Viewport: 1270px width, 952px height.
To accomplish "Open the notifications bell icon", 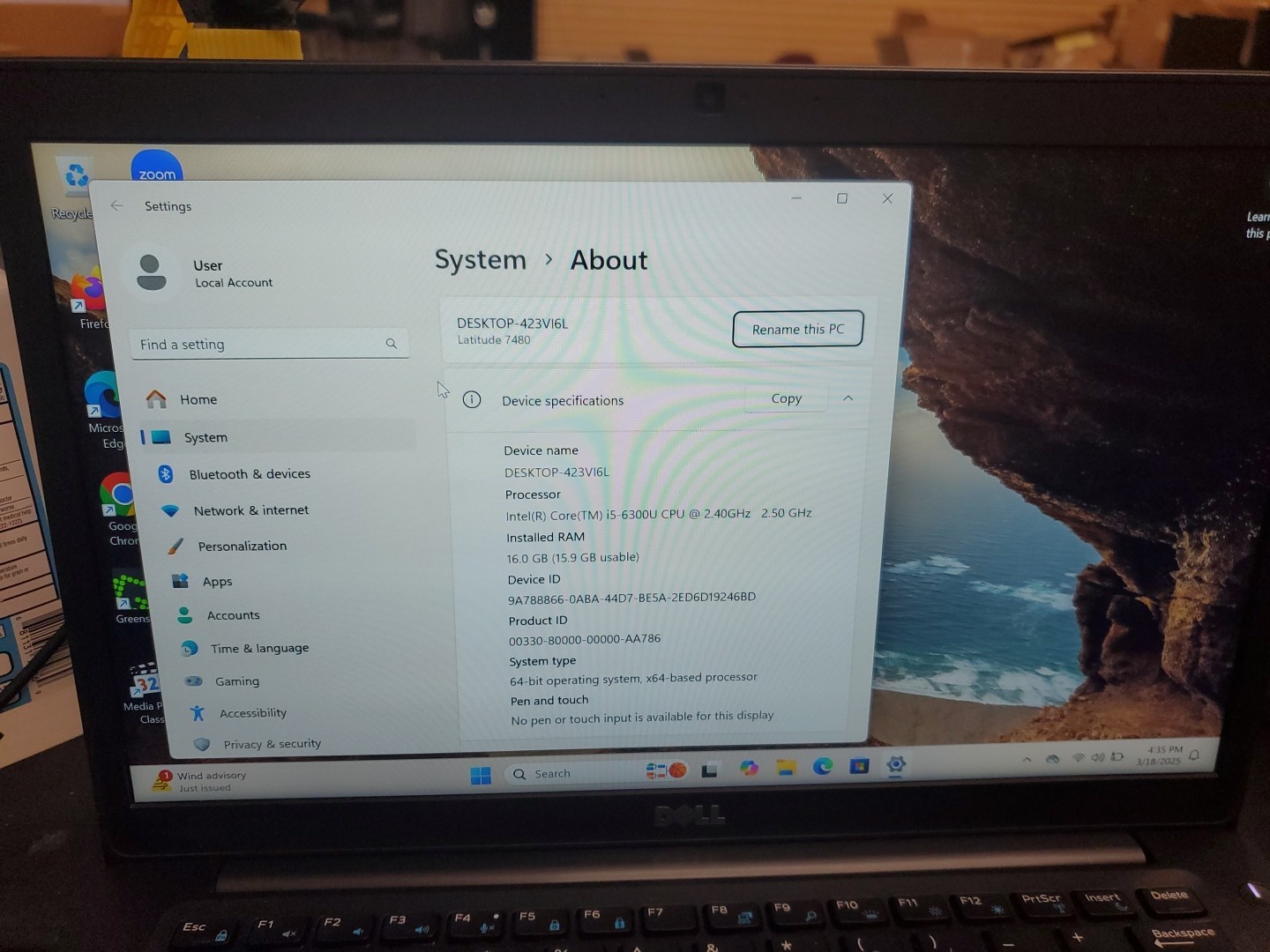I will 1195,755.
